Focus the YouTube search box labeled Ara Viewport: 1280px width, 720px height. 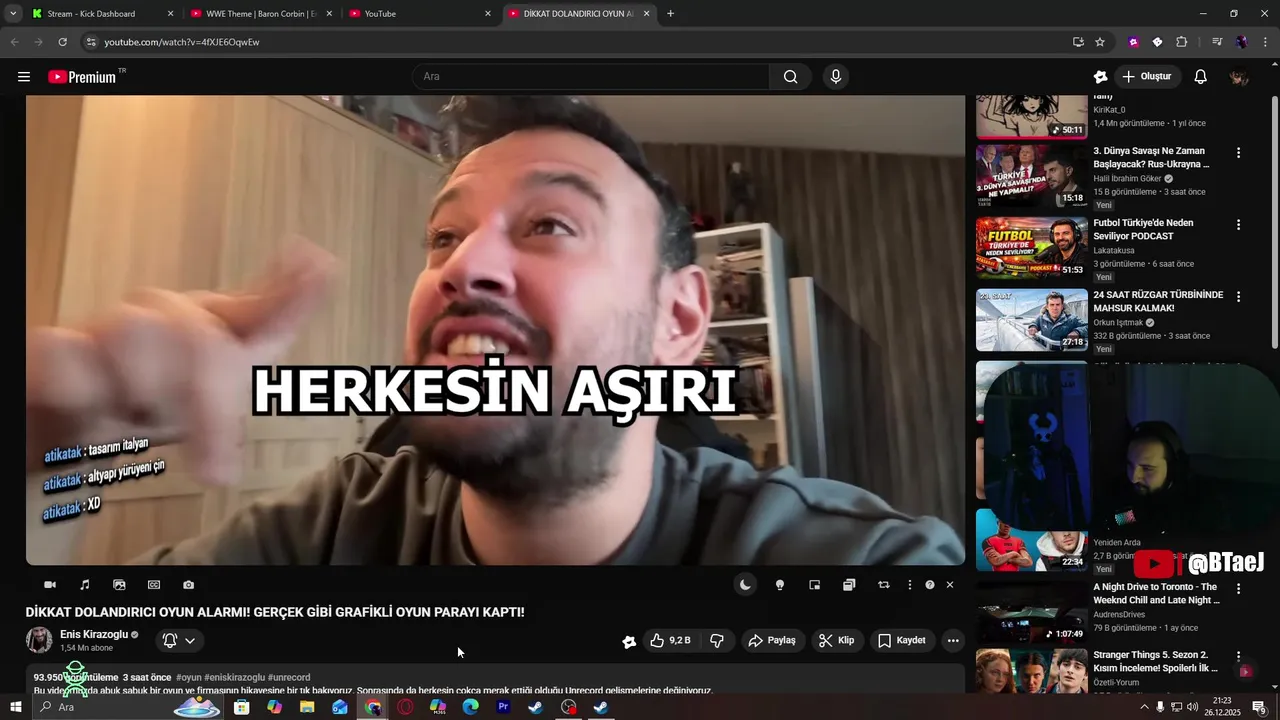[590, 77]
